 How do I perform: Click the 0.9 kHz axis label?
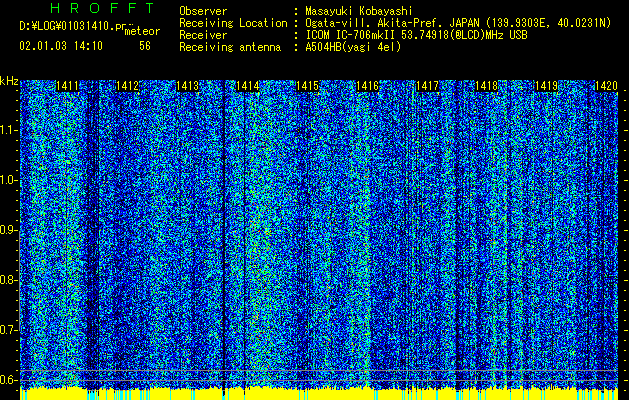click(8, 230)
